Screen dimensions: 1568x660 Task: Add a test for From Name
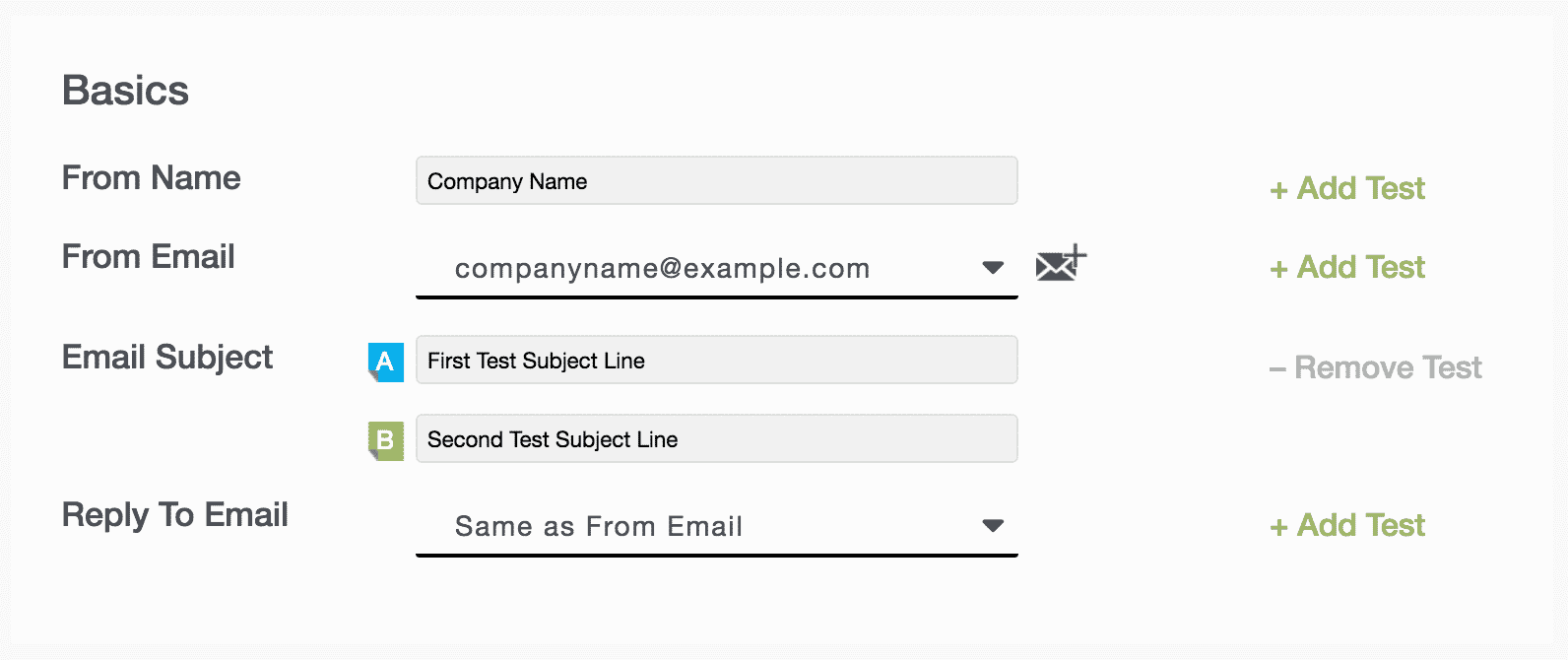coord(1347,188)
